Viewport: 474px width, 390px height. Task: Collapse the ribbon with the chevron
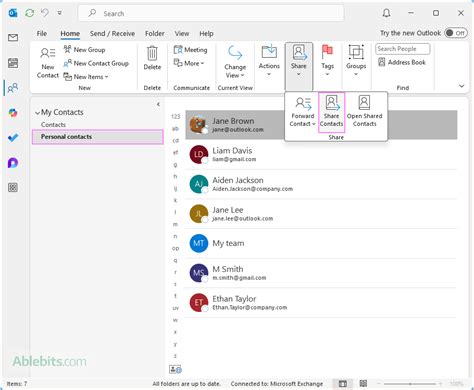[461, 86]
